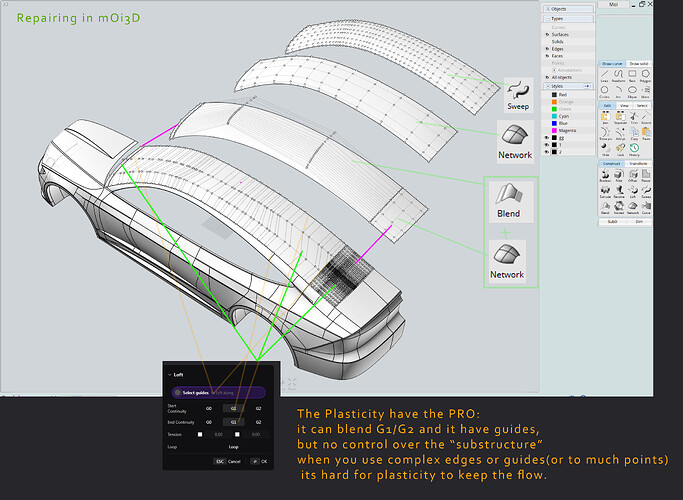
Task: Click the Magenta style color swatch
Action: 554,130
